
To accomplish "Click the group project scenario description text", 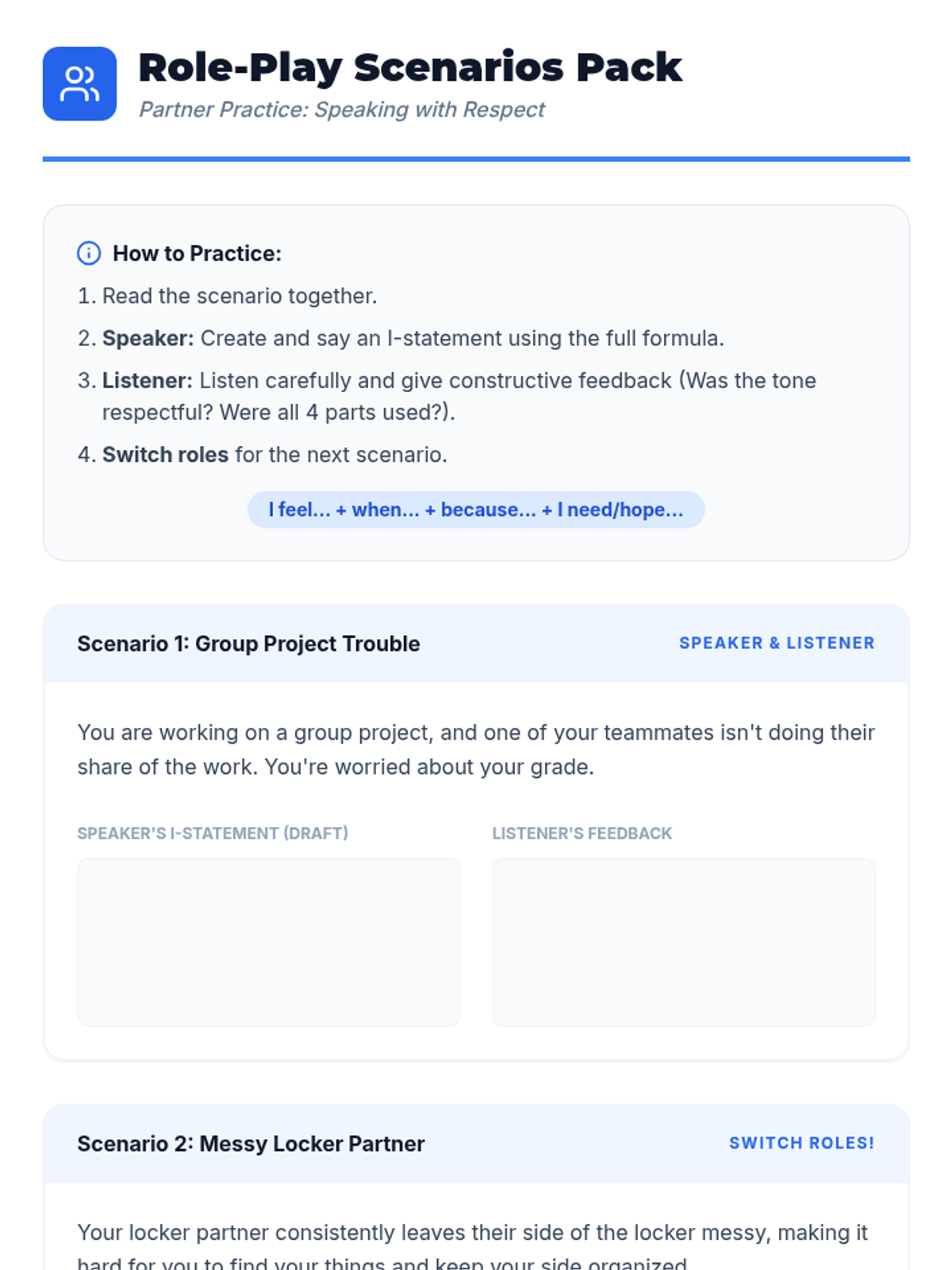I will pos(476,749).
